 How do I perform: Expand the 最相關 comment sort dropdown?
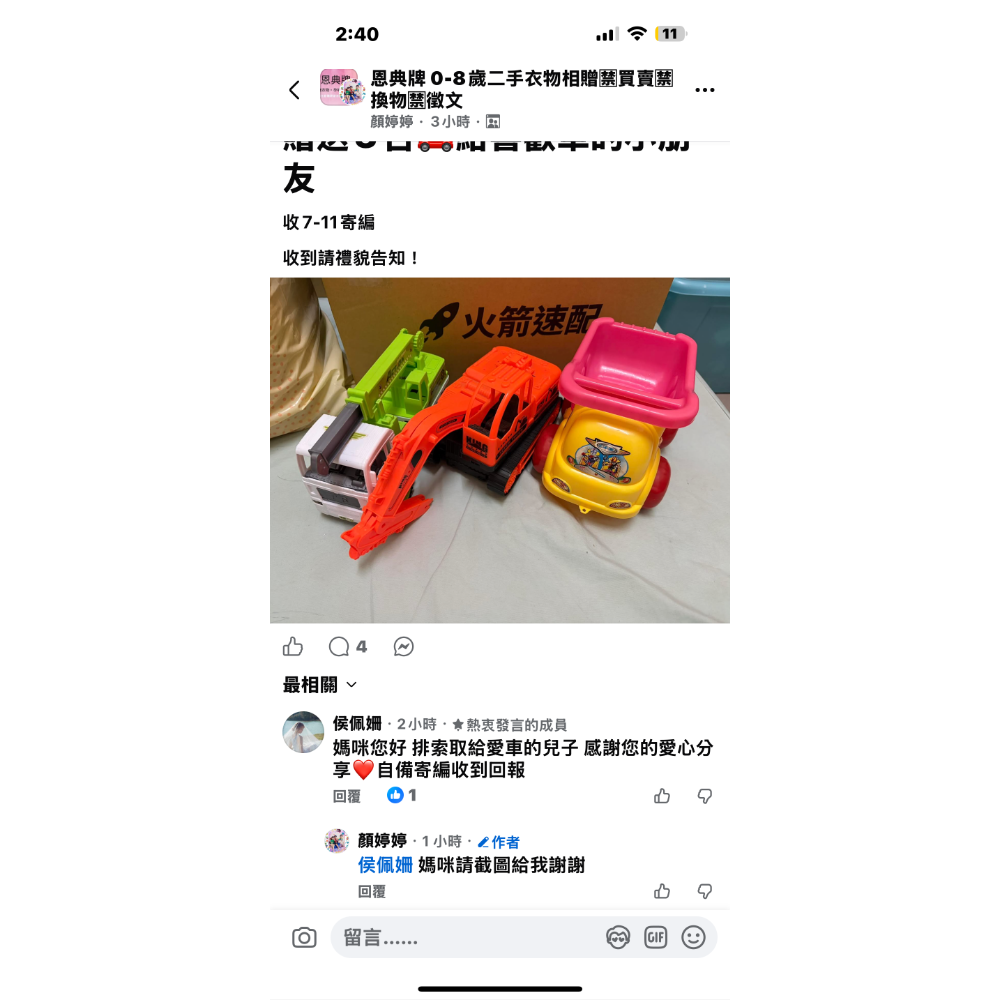point(320,685)
